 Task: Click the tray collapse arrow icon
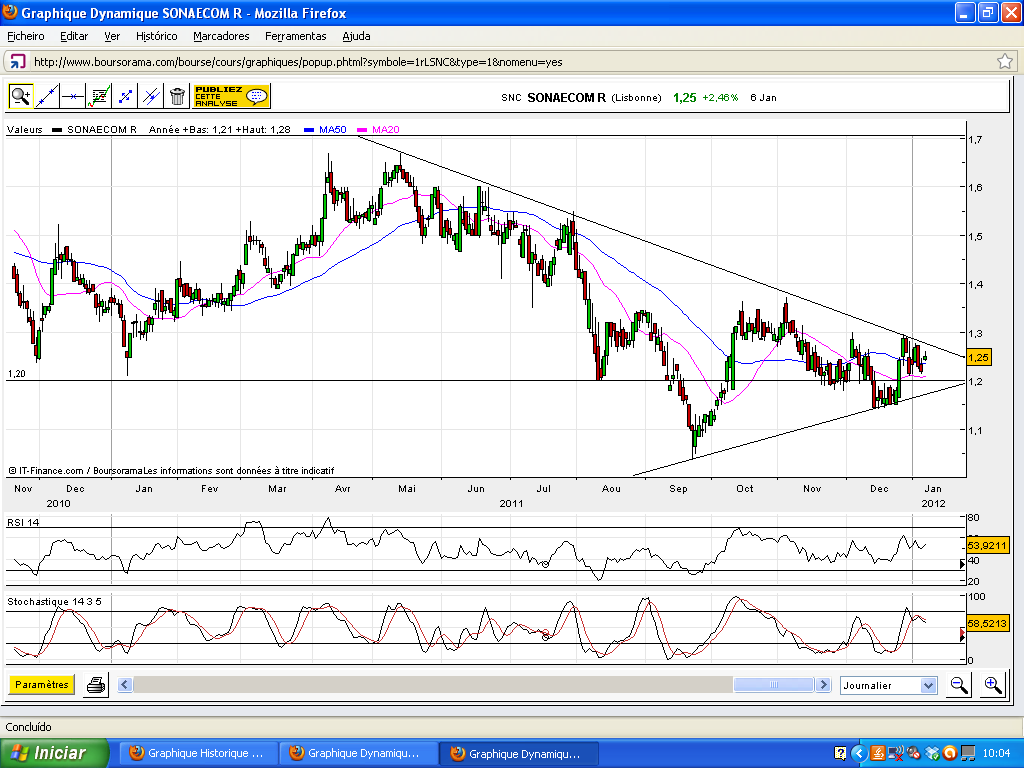pos(859,754)
